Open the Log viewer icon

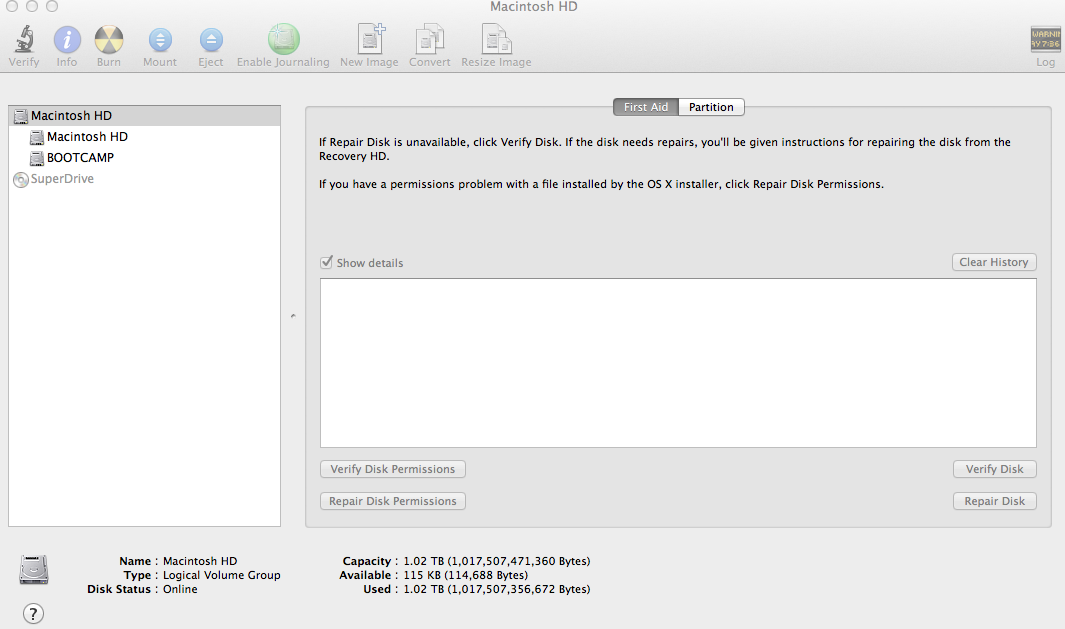[1045, 39]
